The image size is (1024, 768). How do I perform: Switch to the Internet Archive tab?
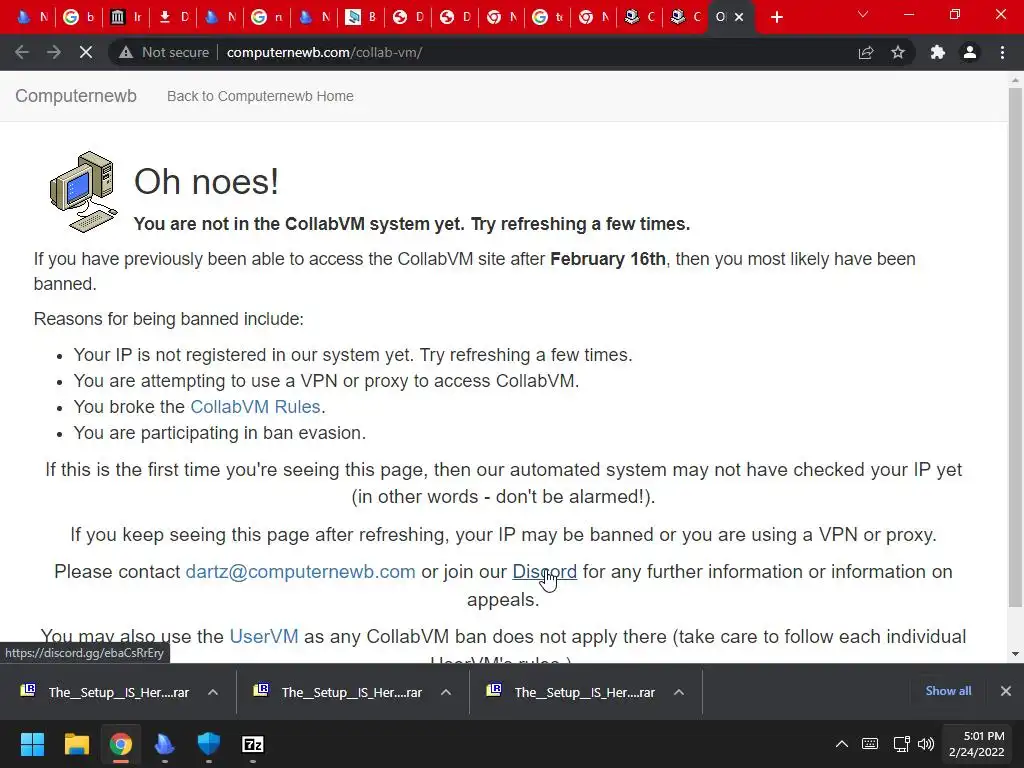coord(126,17)
